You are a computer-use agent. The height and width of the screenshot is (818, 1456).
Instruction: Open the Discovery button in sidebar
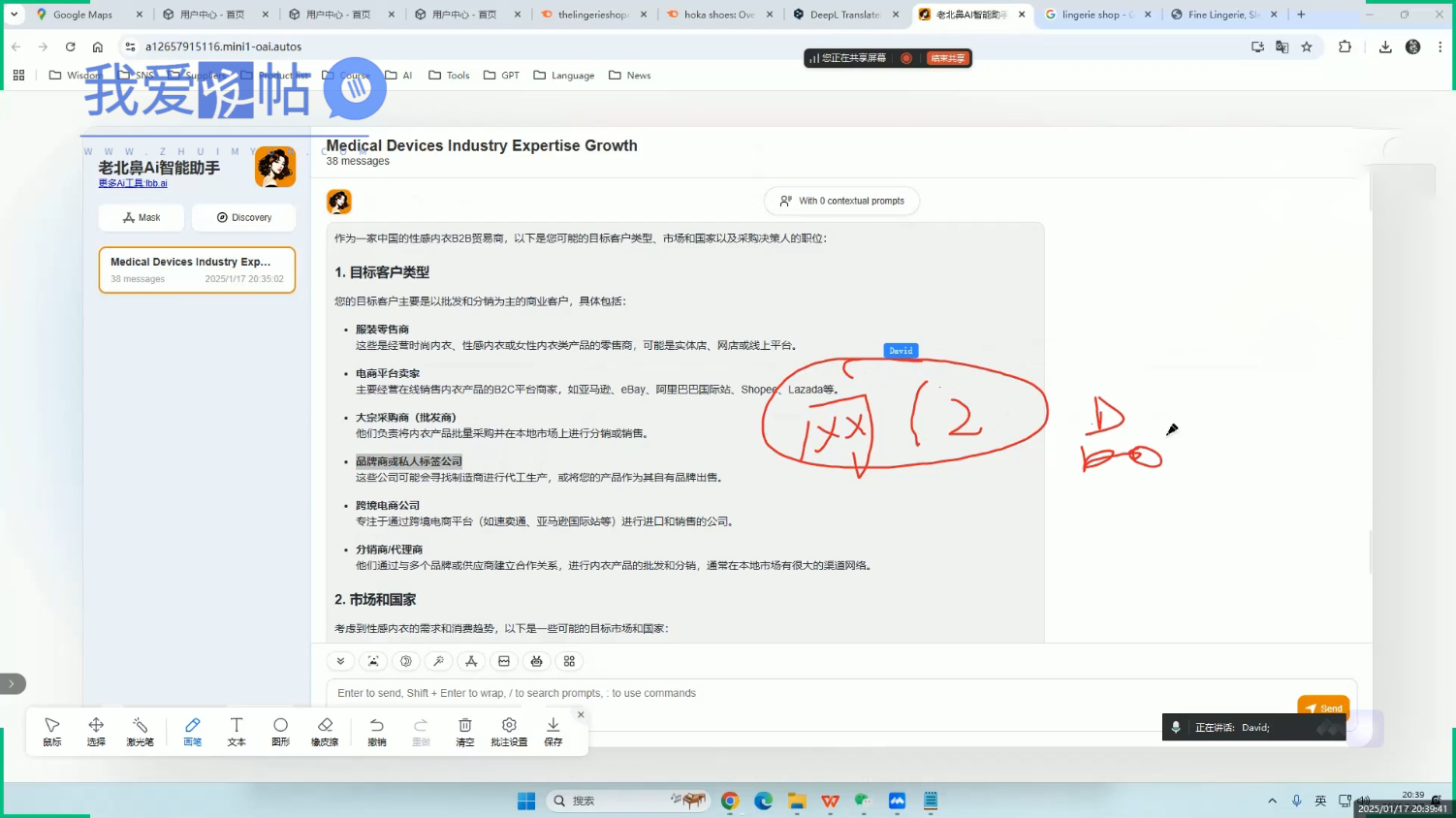pos(243,218)
